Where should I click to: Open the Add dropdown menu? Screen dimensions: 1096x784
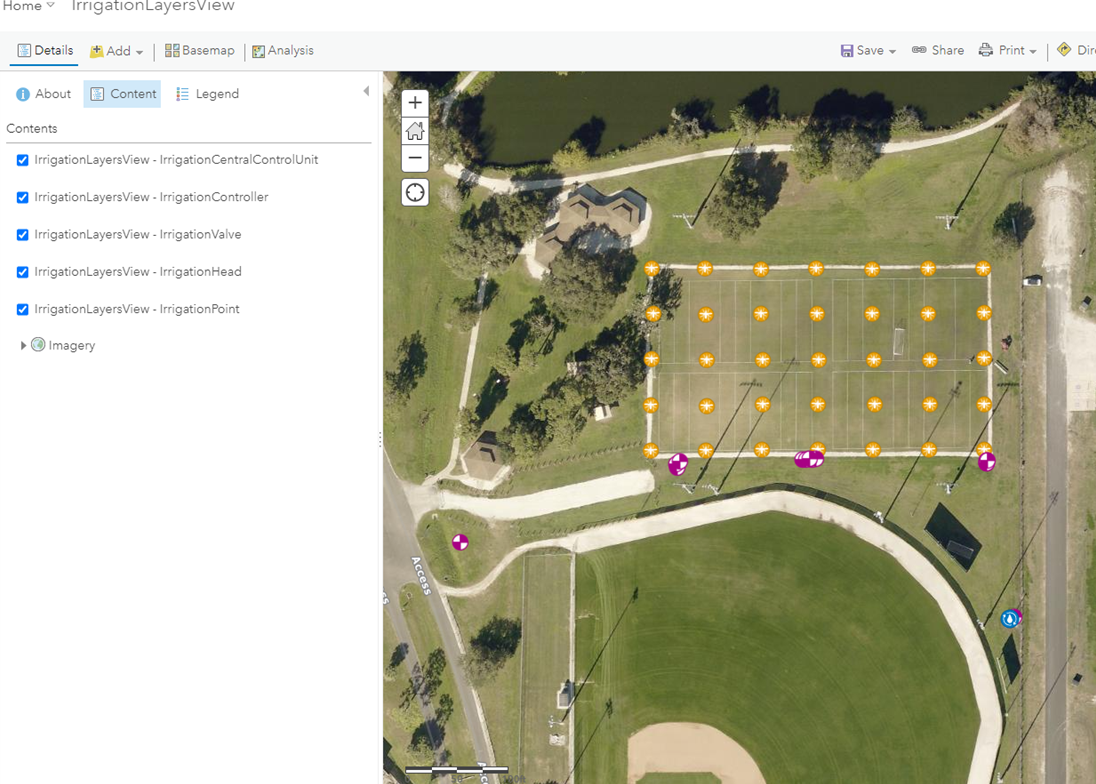[x=114, y=50]
